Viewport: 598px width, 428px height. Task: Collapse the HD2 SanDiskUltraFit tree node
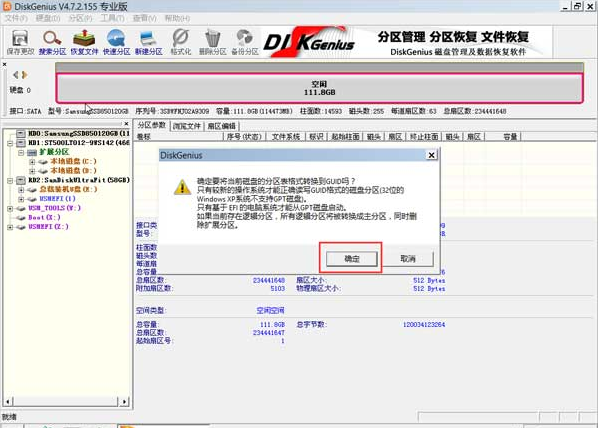[10, 180]
